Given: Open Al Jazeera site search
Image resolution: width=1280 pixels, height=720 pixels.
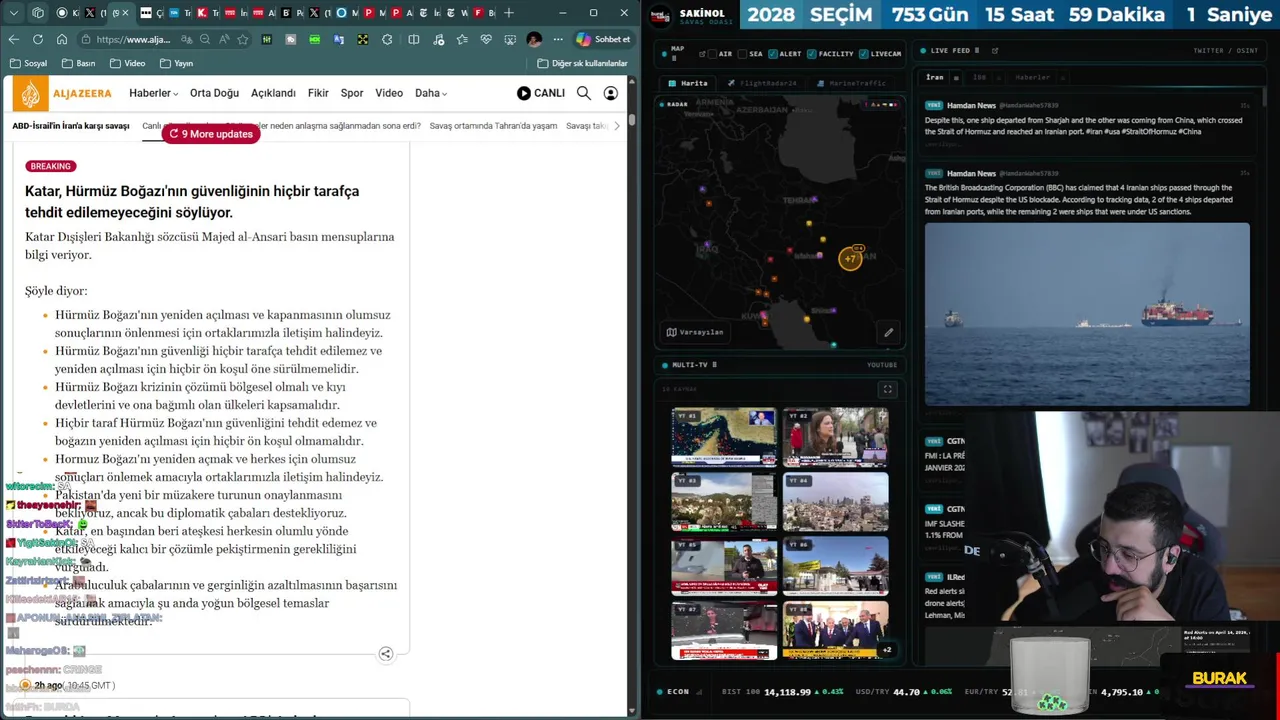Looking at the screenshot, I should (584, 93).
